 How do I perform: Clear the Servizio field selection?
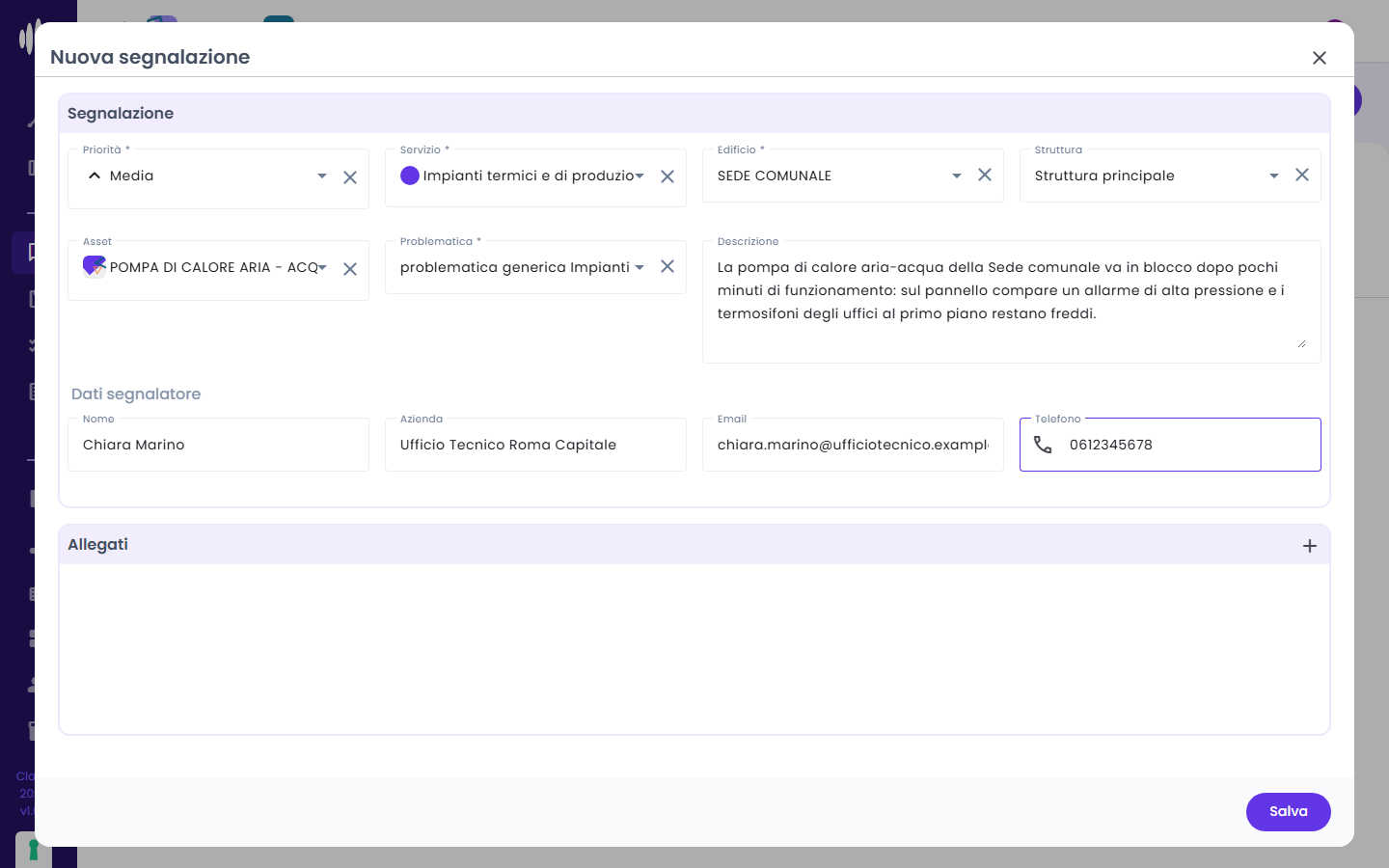pos(667,176)
